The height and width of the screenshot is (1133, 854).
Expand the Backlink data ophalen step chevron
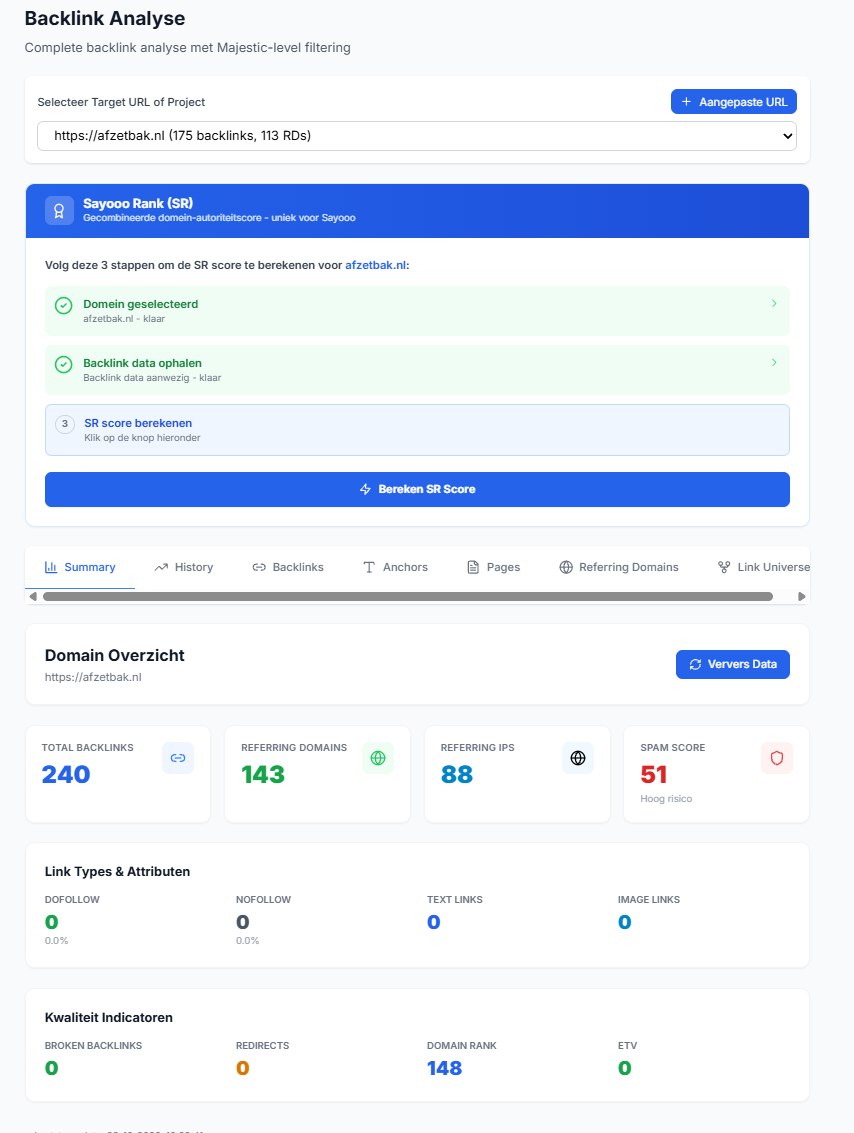pos(774,362)
